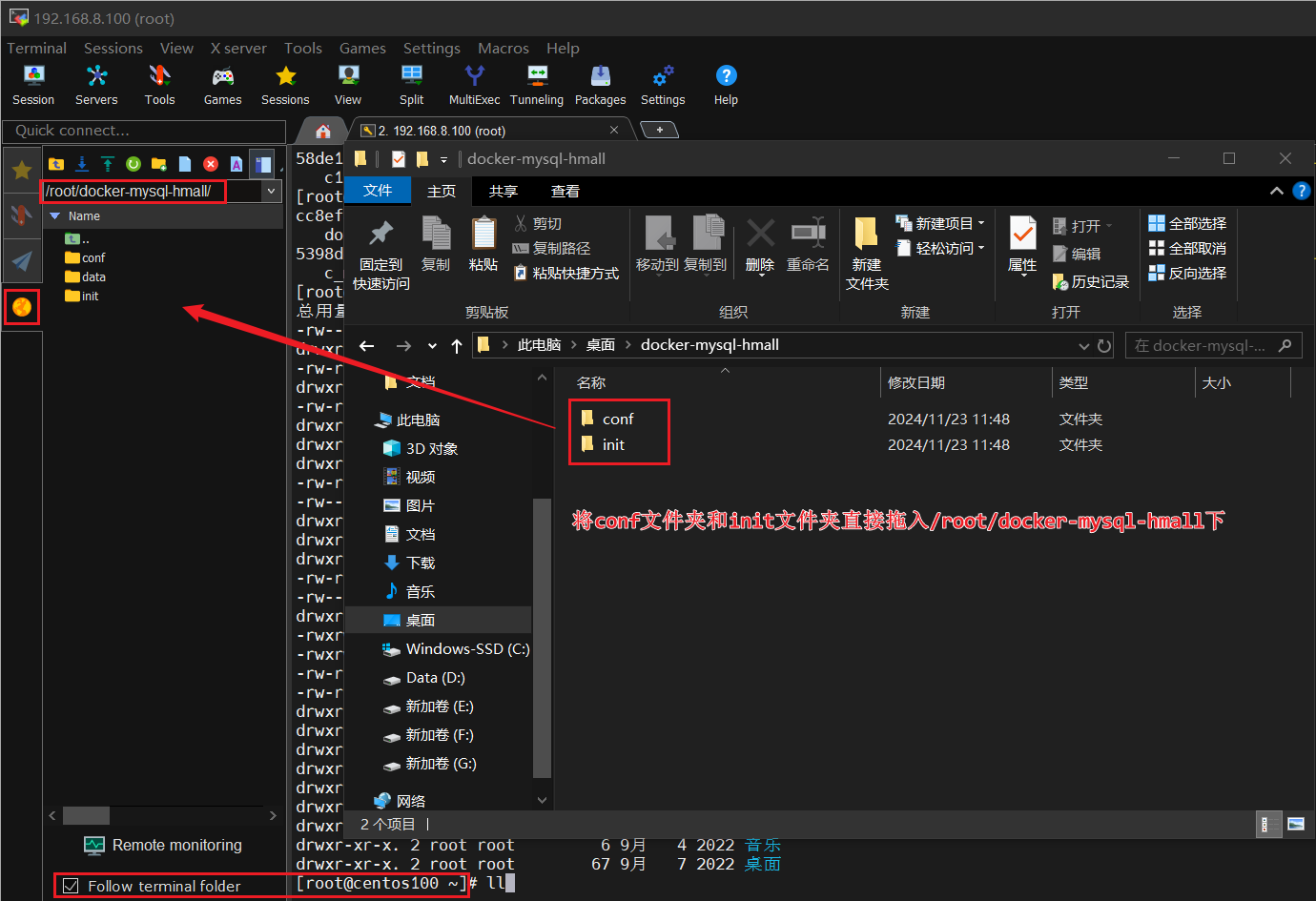The width and height of the screenshot is (1316, 901).
Task: Switch Explorer to details view
Action: point(1269,825)
